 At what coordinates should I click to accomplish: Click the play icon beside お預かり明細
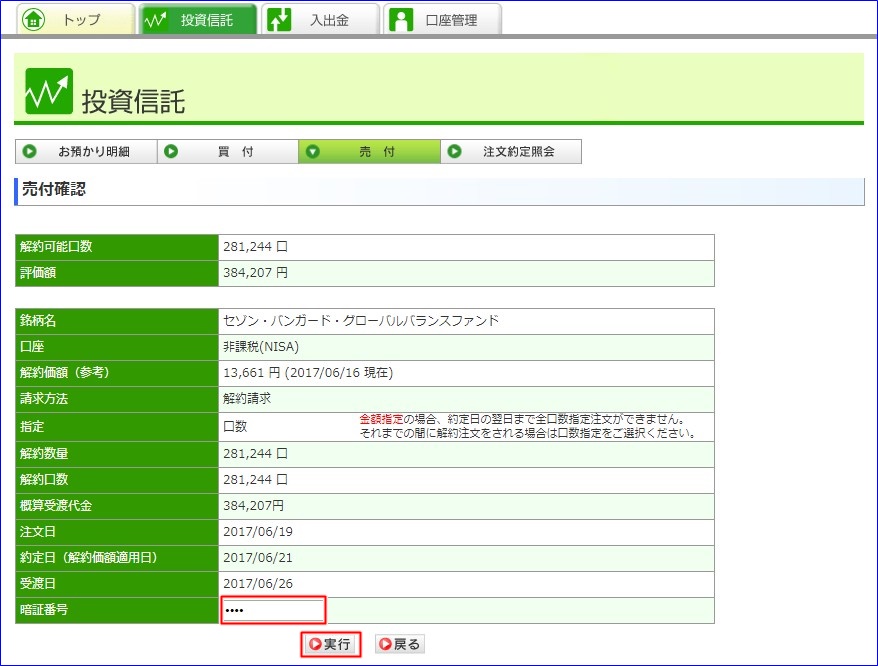(30, 151)
